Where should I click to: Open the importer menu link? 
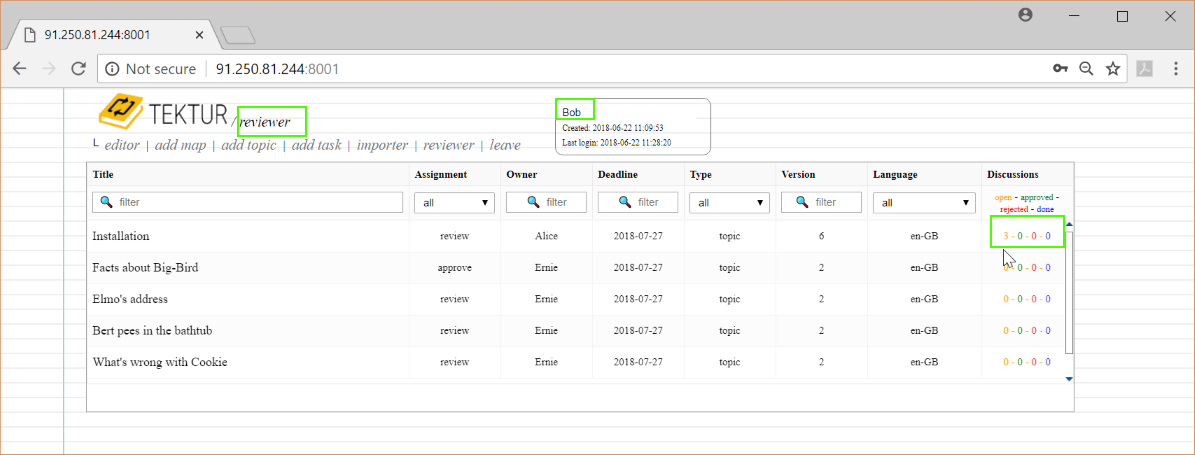[382, 145]
